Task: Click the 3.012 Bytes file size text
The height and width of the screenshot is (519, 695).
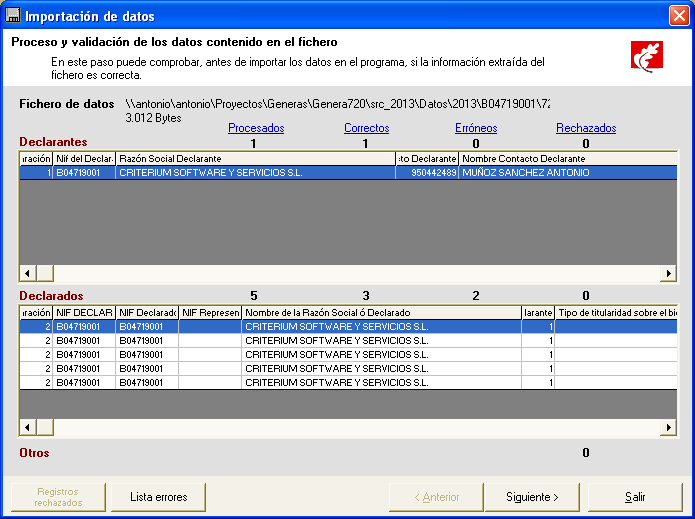Action: [x=153, y=118]
